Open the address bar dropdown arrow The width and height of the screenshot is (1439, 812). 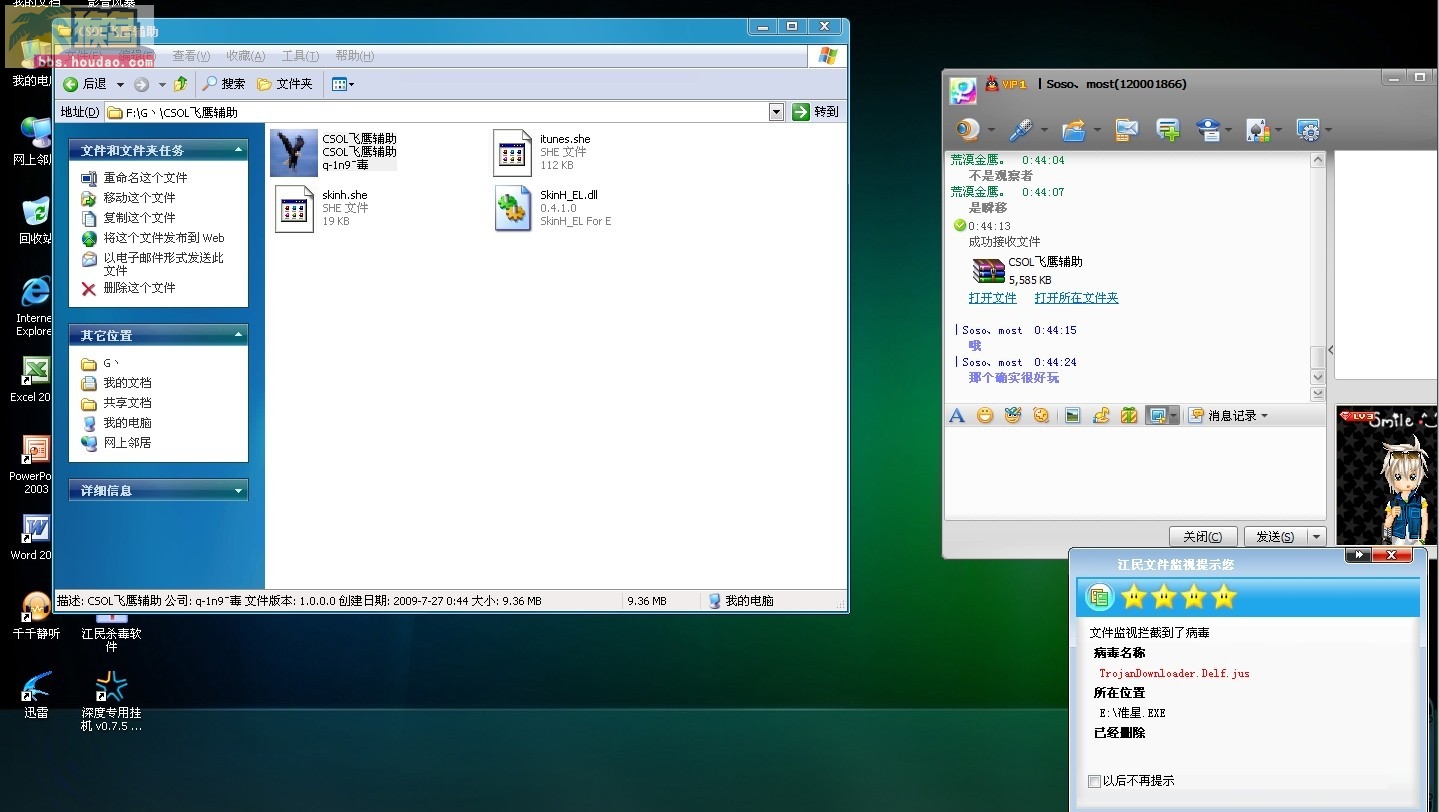click(x=776, y=112)
